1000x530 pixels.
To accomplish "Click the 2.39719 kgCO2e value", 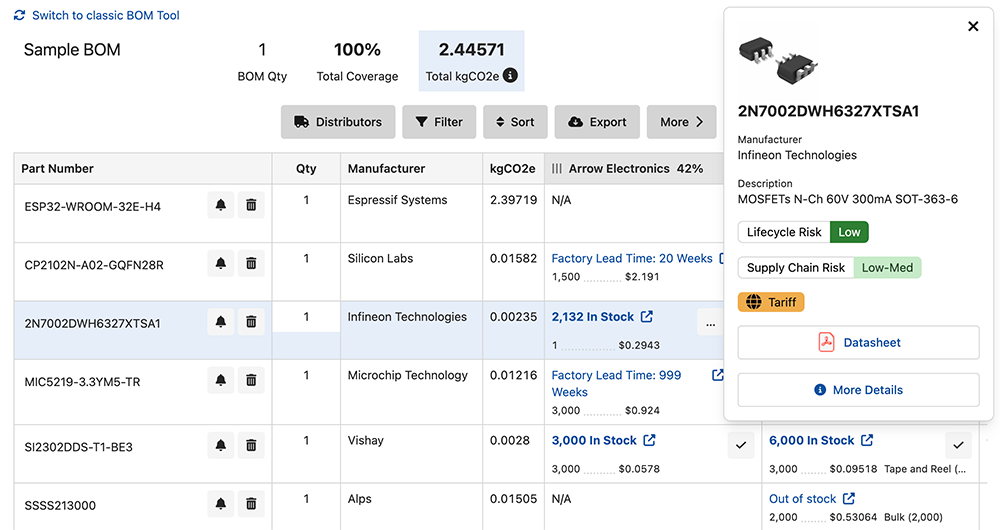I will click(513, 200).
